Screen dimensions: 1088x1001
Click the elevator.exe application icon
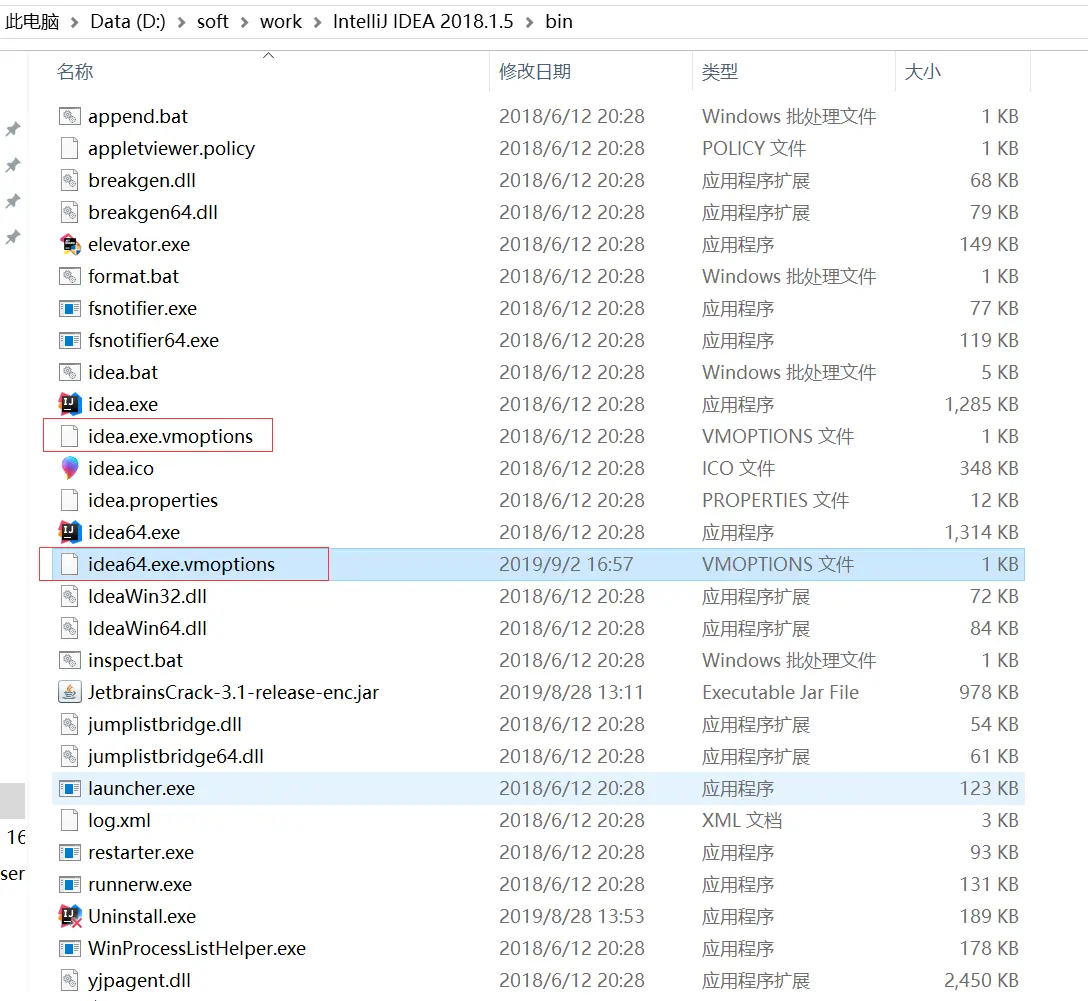[69, 244]
